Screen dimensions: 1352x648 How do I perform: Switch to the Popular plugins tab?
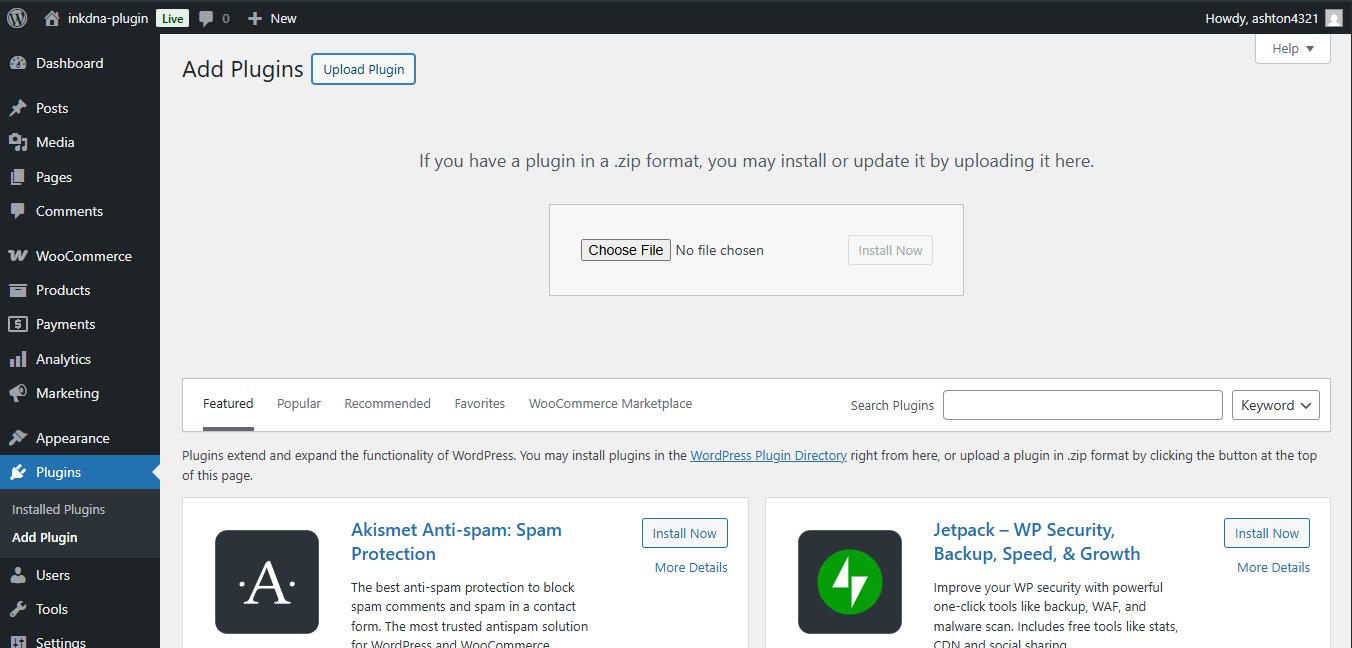[x=298, y=403]
